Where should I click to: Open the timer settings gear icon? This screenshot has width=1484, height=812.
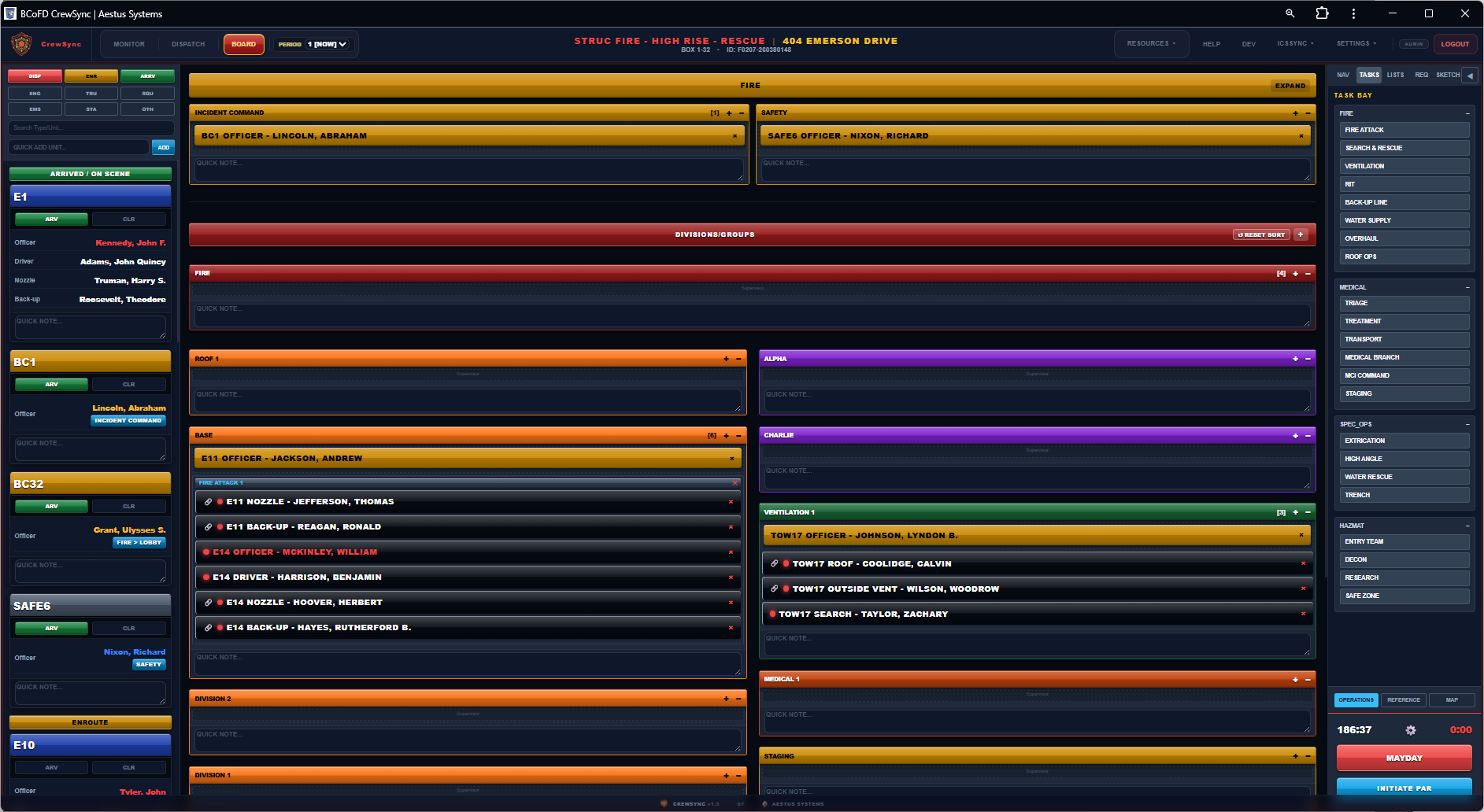(x=1411, y=730)
